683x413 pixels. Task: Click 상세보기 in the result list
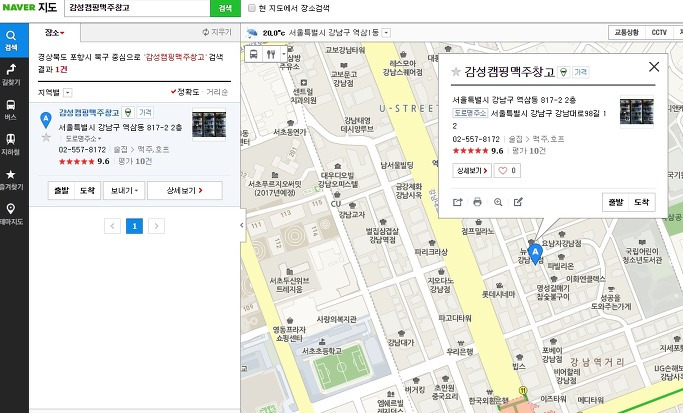point(185,190)
